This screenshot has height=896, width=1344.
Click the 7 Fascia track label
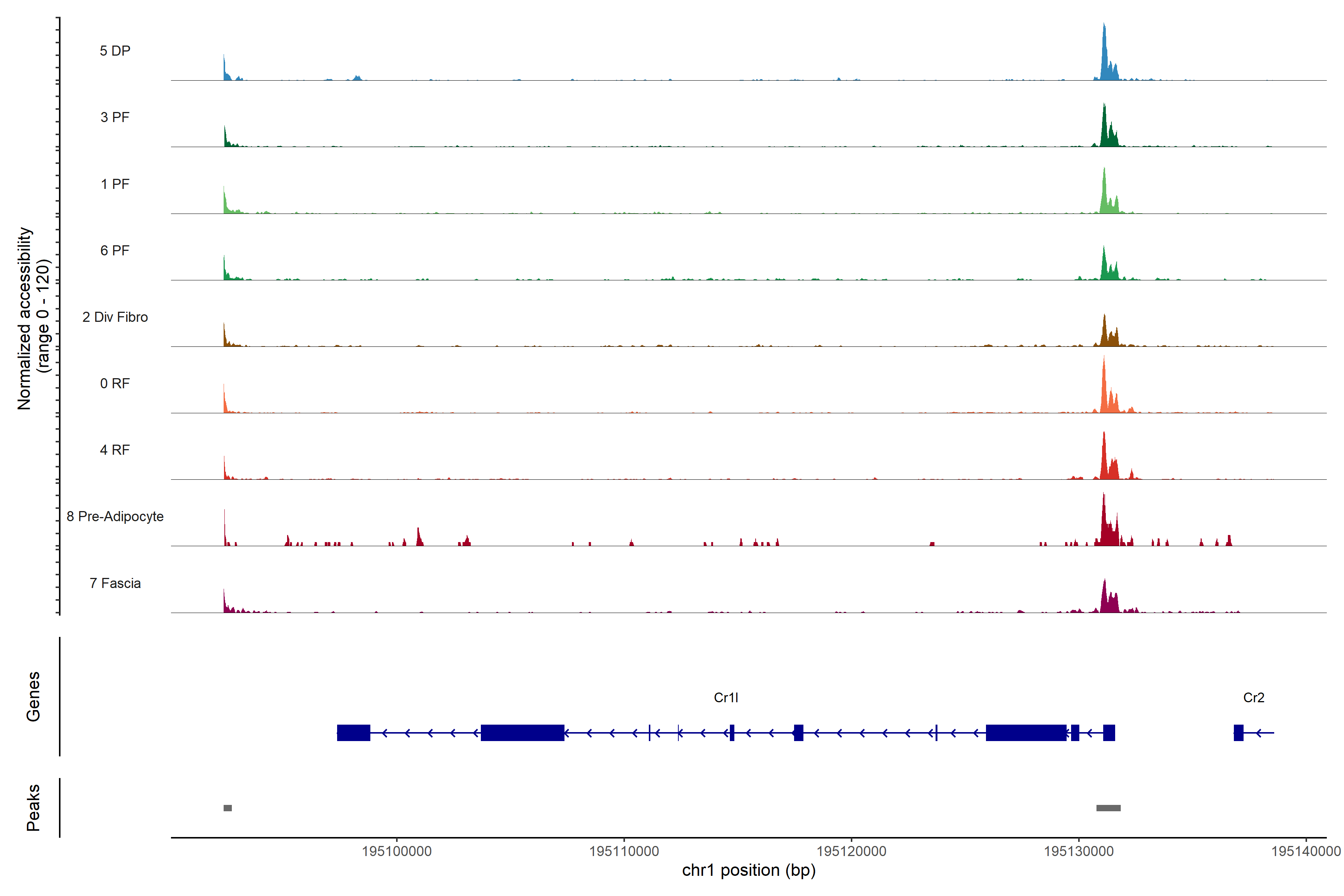pos(115,584)
